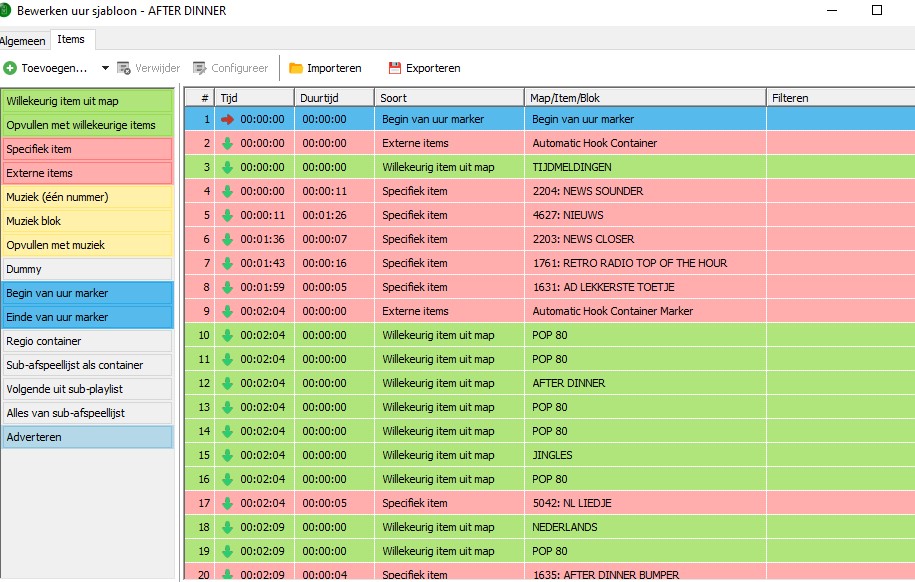The width and height of the screenshot is (915, 582).
Task: Click green arrow icon on TIJDMELDINGEN row
Action: pos(228,167)
